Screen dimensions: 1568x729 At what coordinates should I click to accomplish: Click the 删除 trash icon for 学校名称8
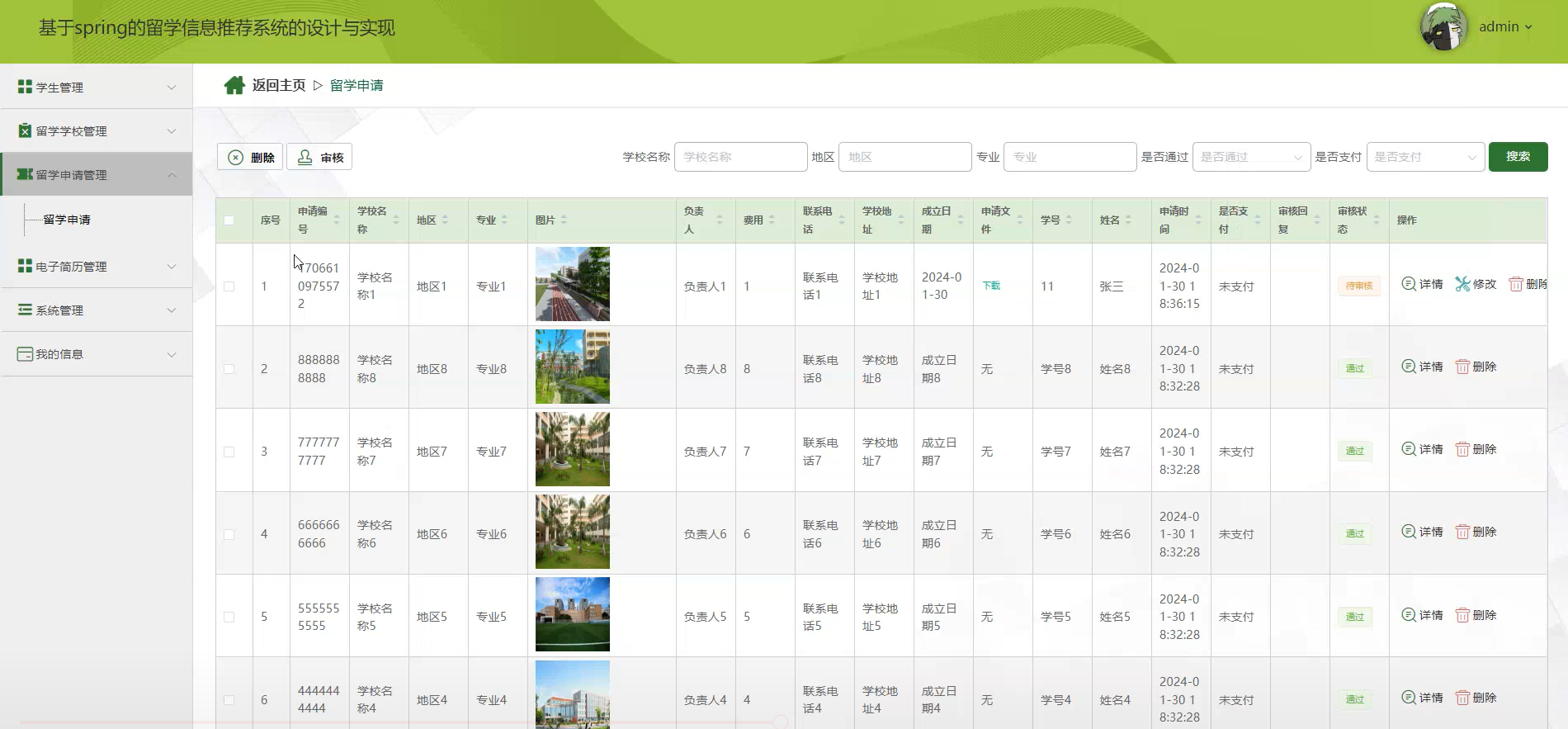tap(1462, 367)
